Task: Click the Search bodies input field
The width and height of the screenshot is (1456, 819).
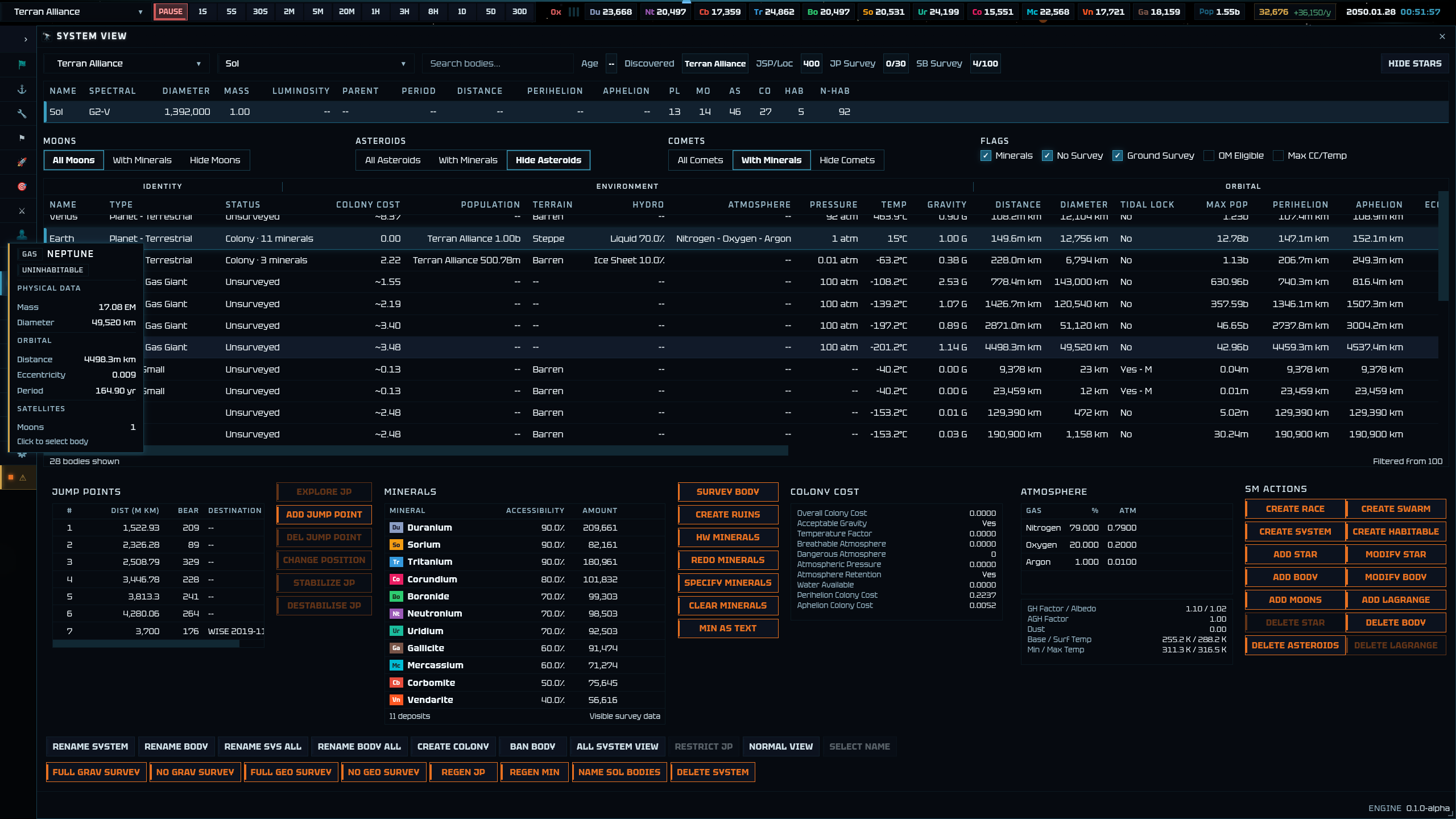Action: pyautogui.click(x=498, y=64)
